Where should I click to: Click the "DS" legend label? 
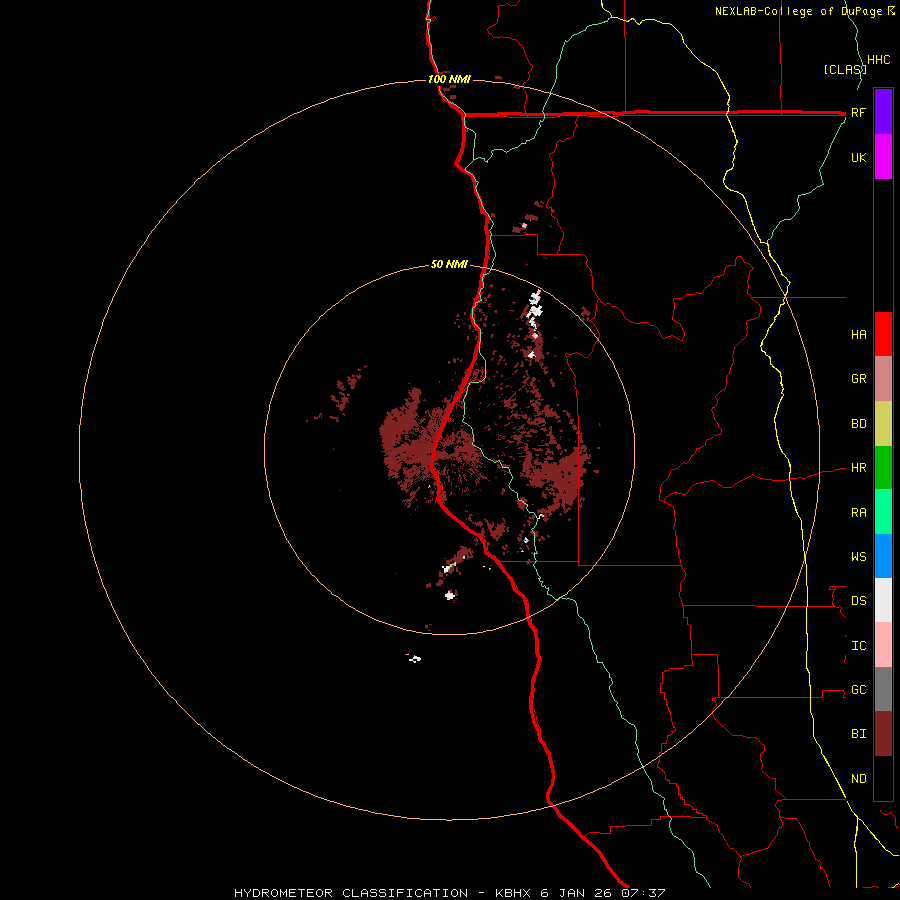tap(858, 601)
